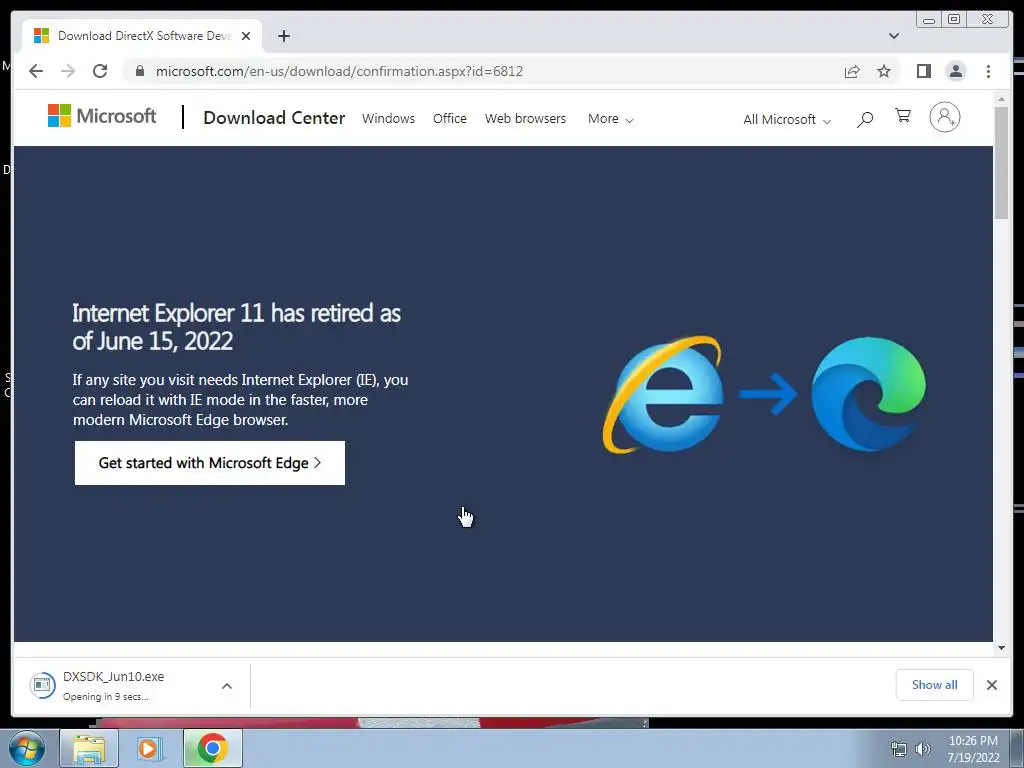Open Windows Media Player from the taskbar

point(148,748)
